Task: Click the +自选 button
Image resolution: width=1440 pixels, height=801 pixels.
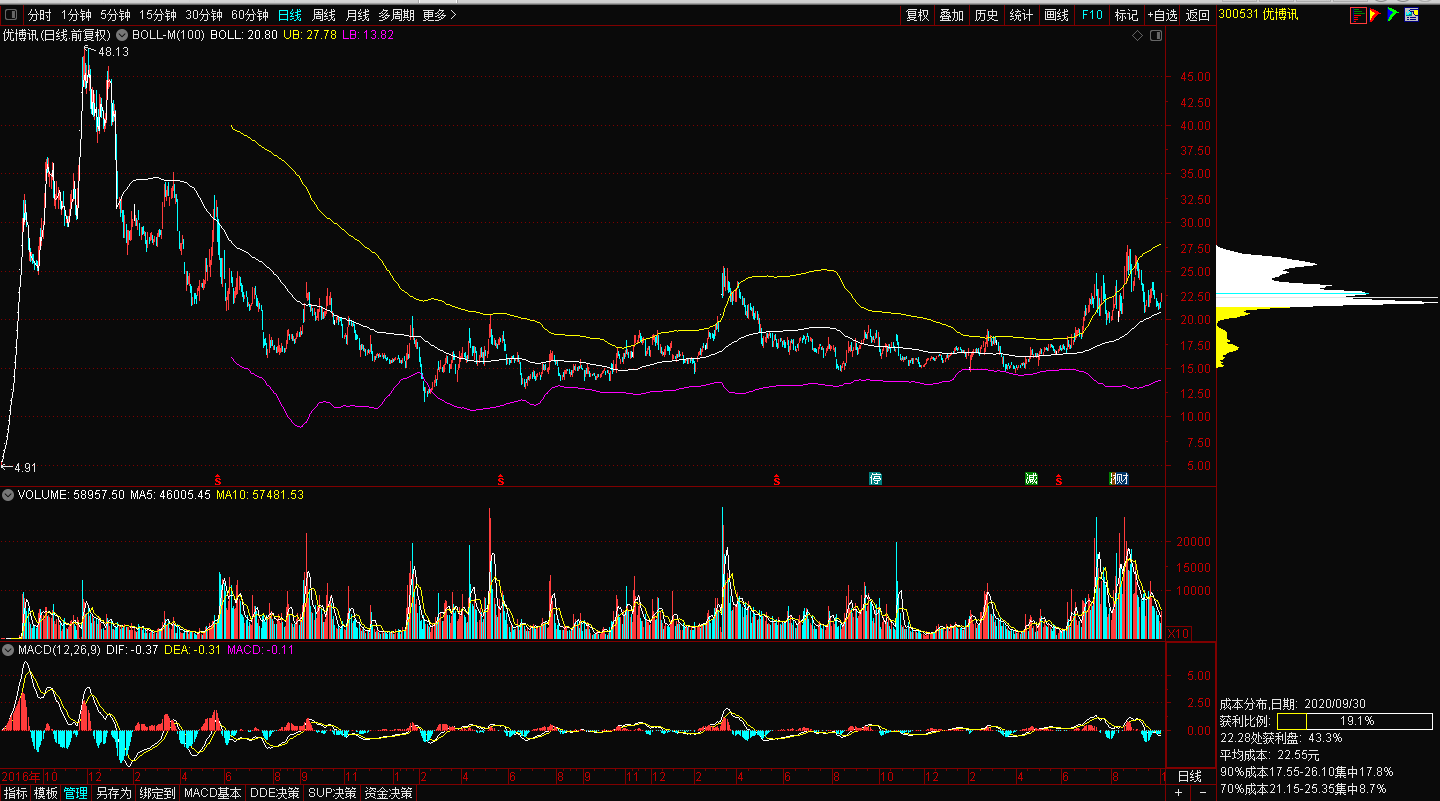Action: pos(1163,15)
